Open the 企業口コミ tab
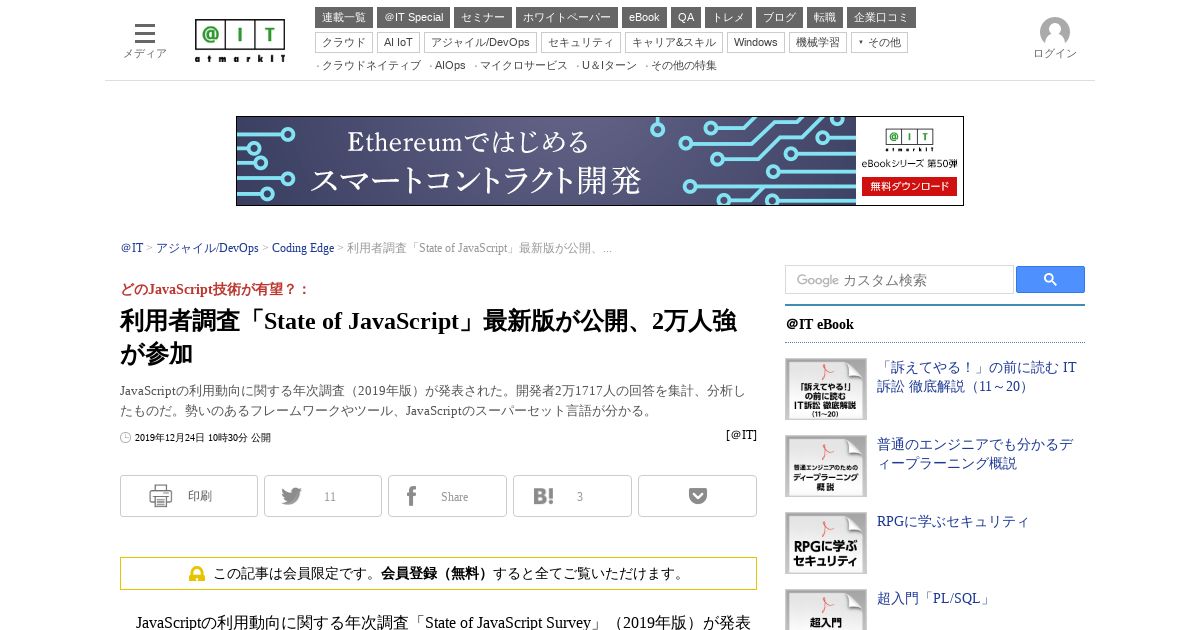 881,18
